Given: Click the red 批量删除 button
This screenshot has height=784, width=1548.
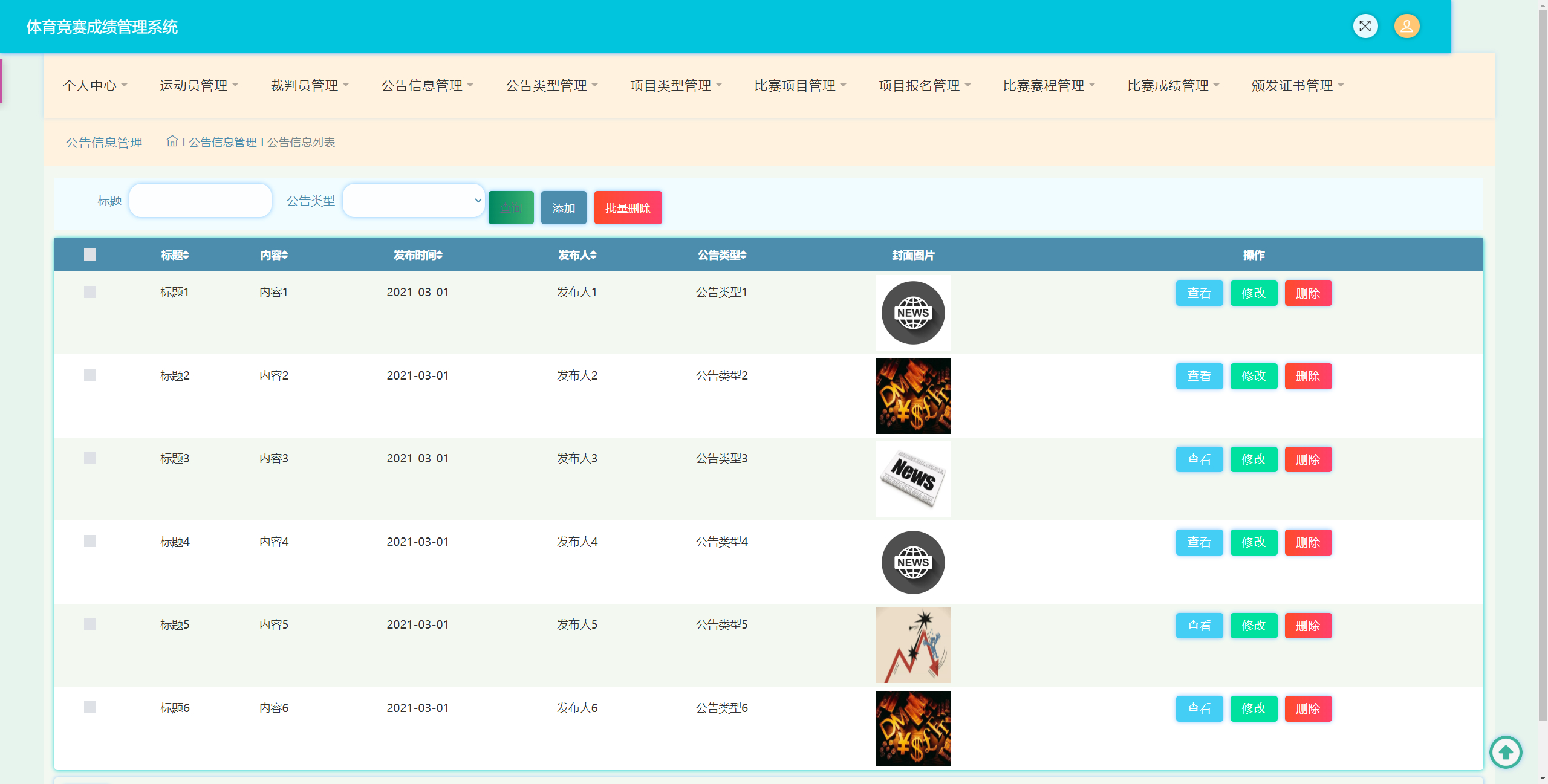Looking at the screenshot, I should coord(628,208).
